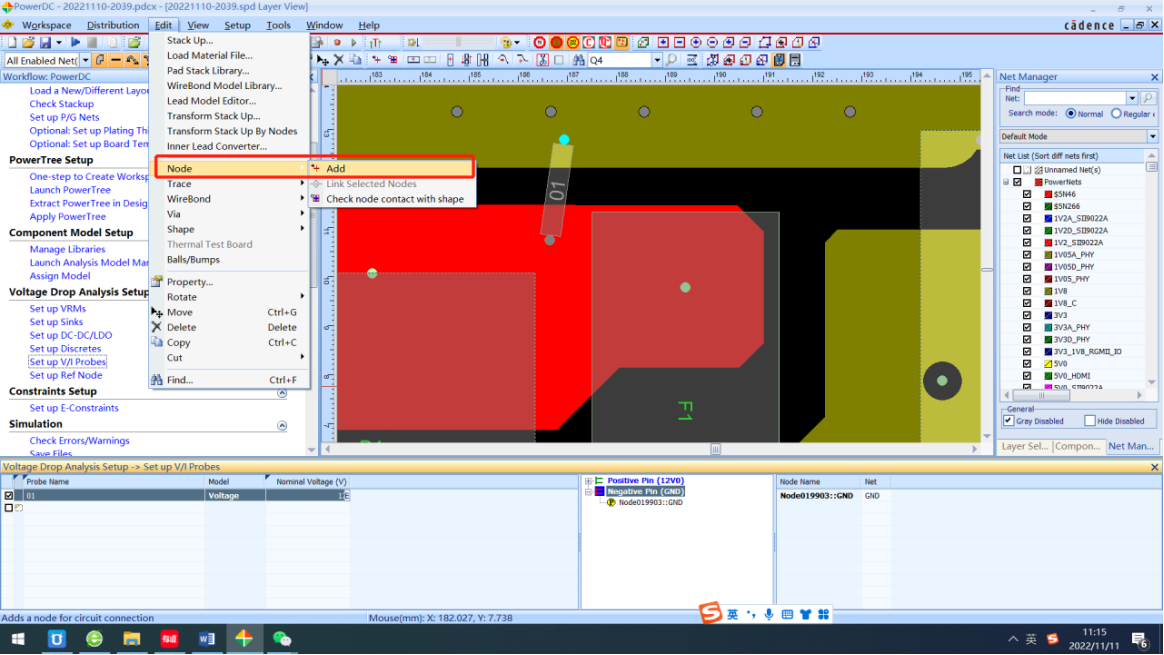Uncheck the 1V8 net checkbox

click(x=1027, y=291)
